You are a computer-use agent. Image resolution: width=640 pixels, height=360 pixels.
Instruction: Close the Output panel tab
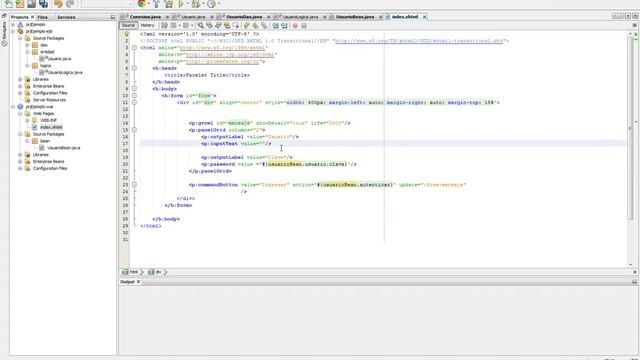pyautogui.click(x=138, y=282)
